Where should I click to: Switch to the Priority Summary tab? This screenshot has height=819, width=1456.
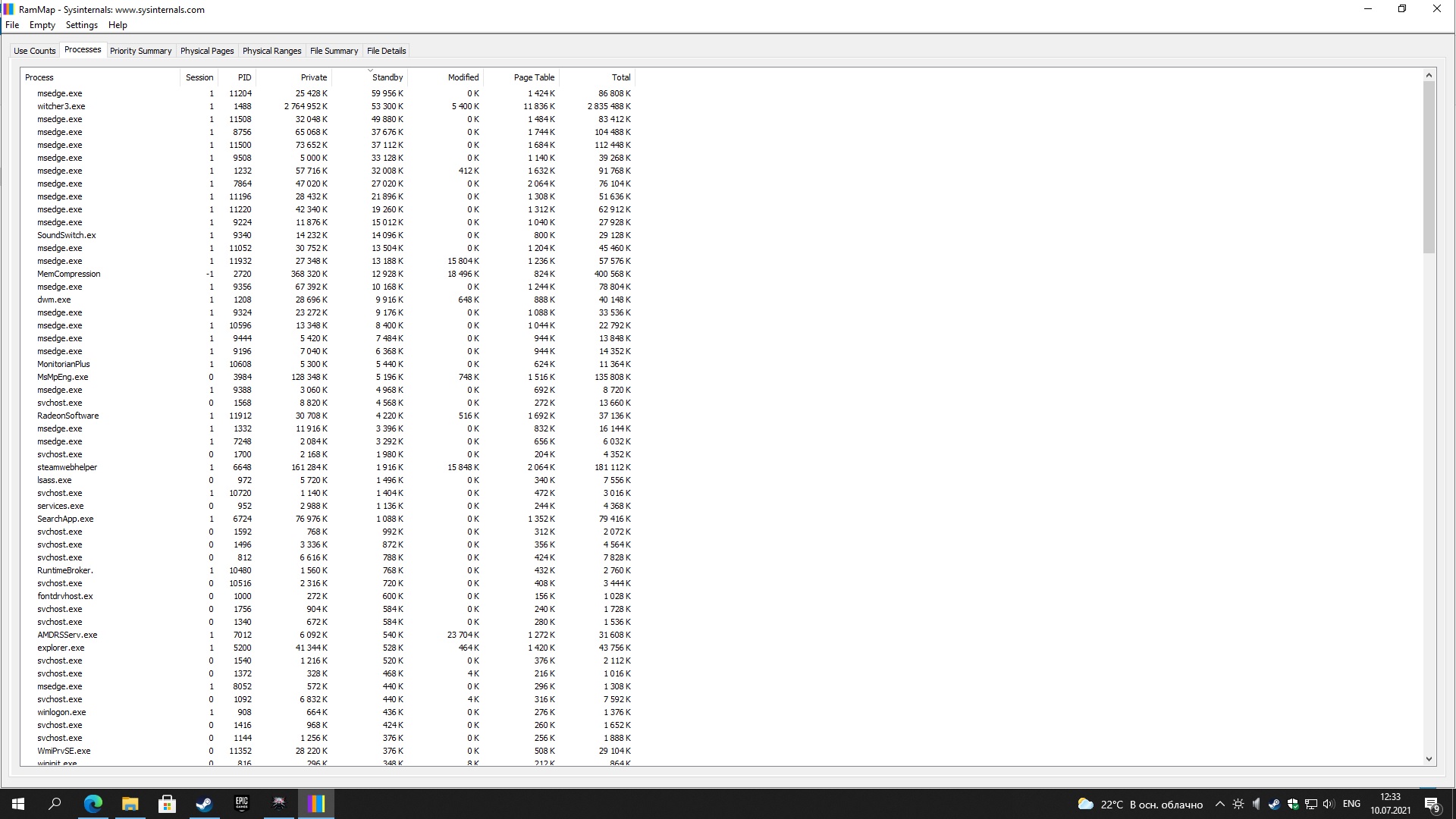click(140, 51)
